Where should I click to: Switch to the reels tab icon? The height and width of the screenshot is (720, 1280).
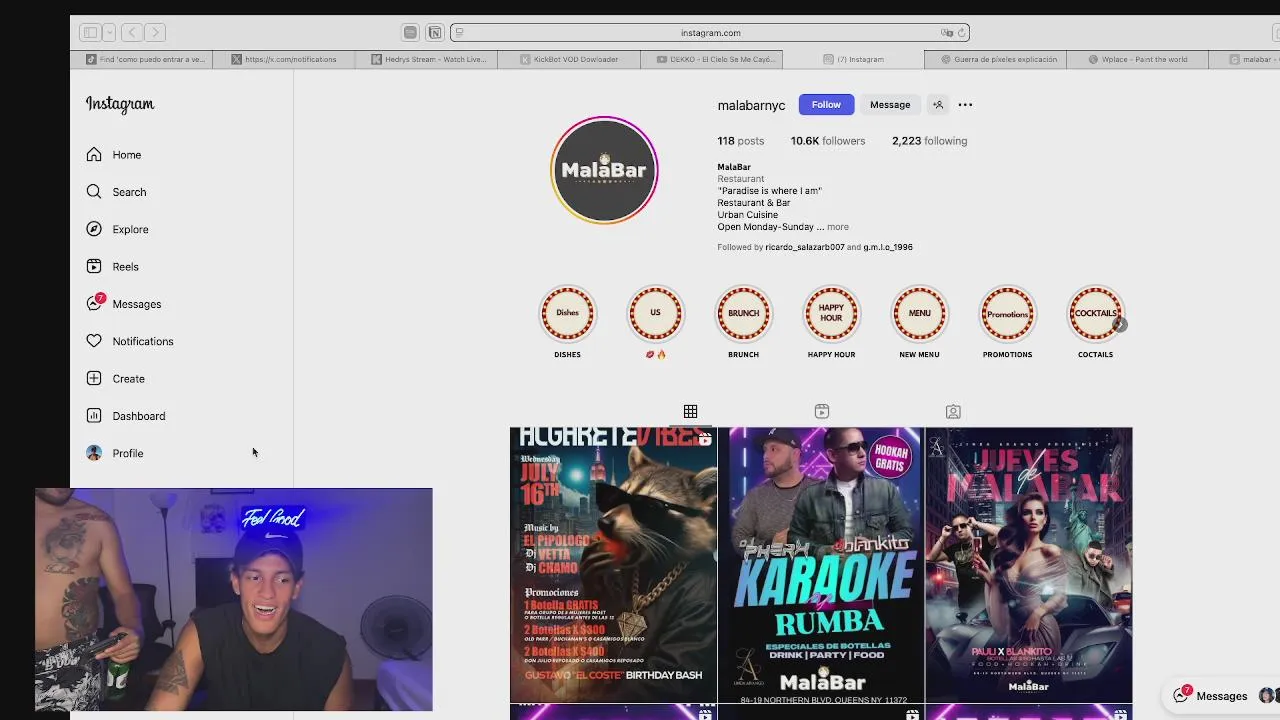click(x=822, y=411)
